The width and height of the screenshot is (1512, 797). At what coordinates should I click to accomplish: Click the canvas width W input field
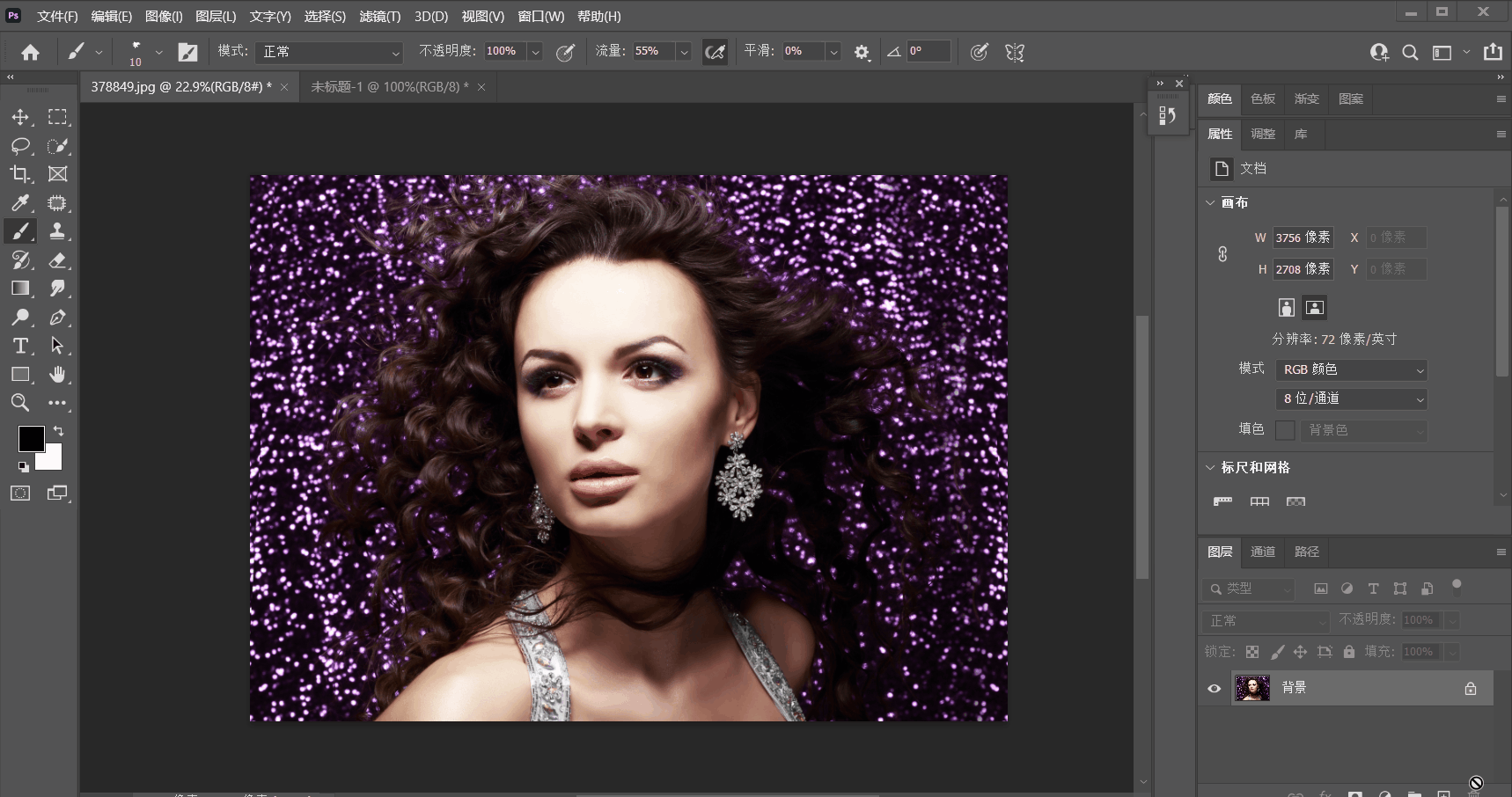(x=1302, y=238)
